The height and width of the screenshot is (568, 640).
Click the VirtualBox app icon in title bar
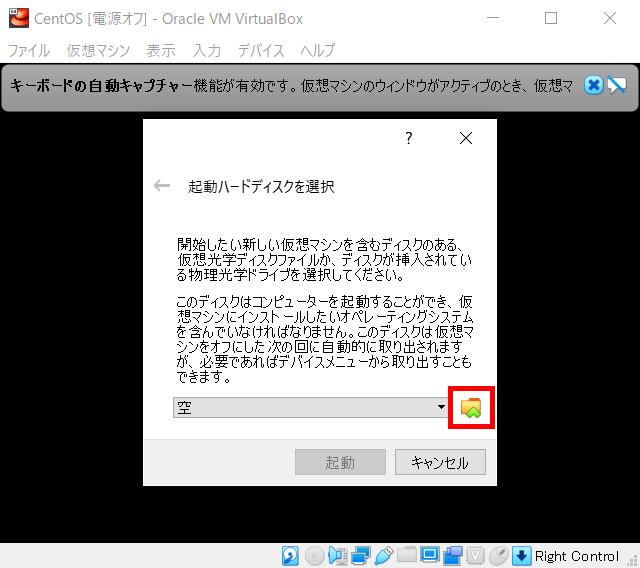[19, 18]
